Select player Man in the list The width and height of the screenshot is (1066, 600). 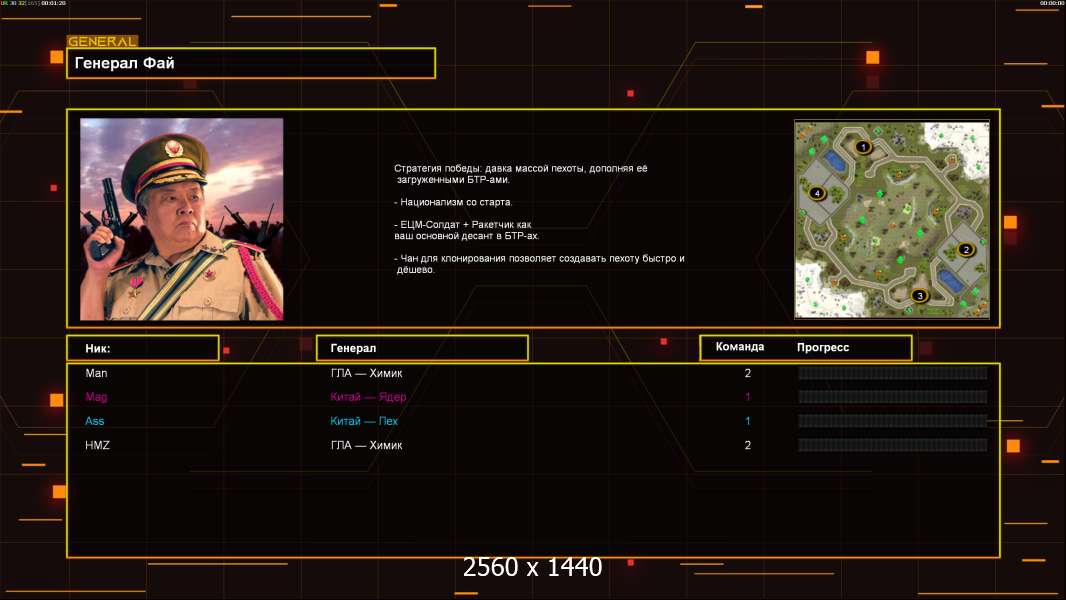pyautogui.click(x=96, y=373)
